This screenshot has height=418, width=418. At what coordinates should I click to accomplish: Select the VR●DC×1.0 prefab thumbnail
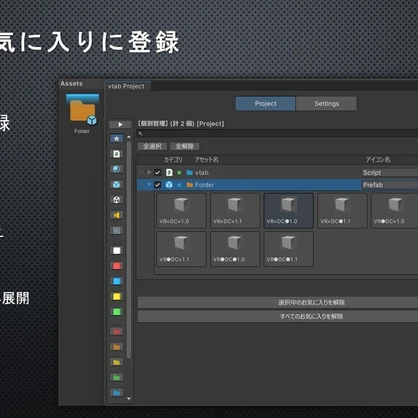click(395, 211)
